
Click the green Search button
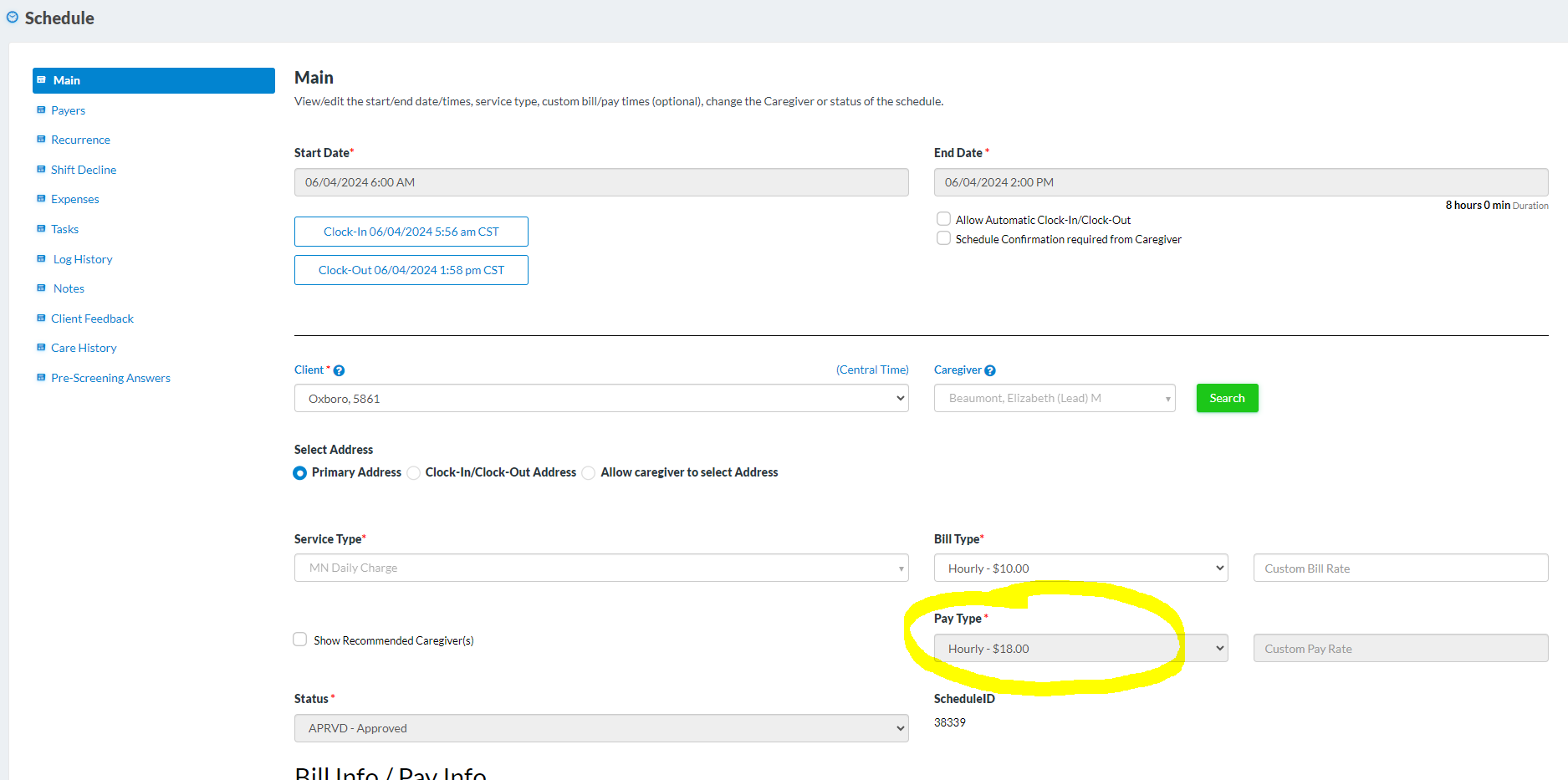click(1226, 398)
